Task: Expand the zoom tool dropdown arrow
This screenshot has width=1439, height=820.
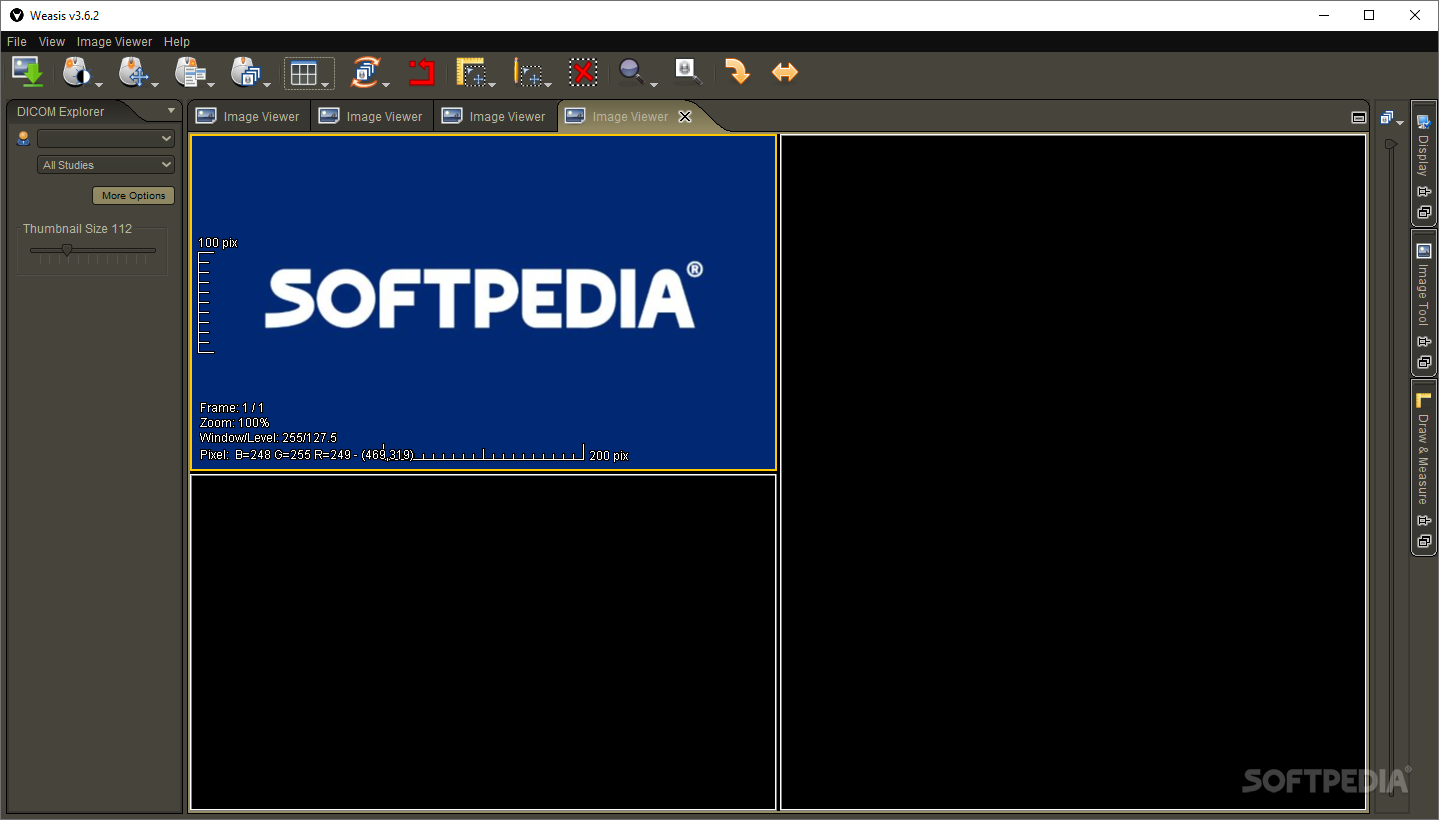Action: [653, 84]
